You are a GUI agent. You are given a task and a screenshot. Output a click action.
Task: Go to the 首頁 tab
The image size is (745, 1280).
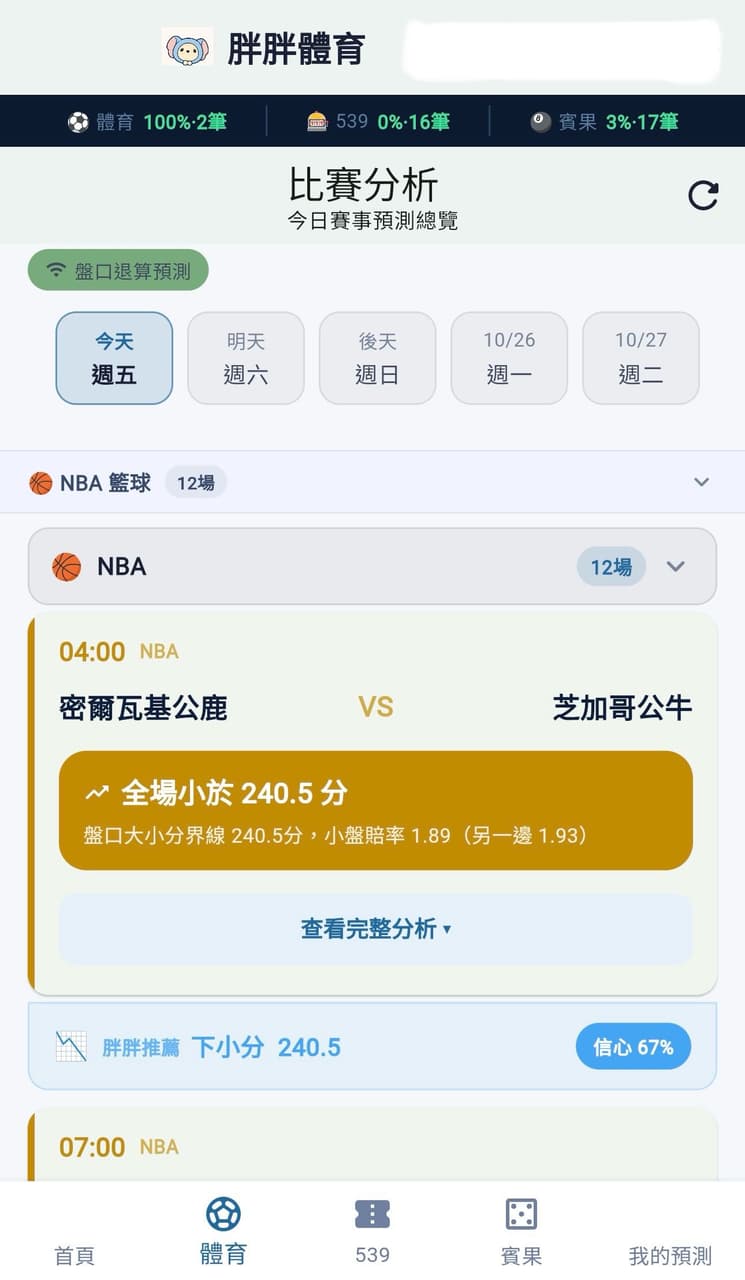[74, 1255]
